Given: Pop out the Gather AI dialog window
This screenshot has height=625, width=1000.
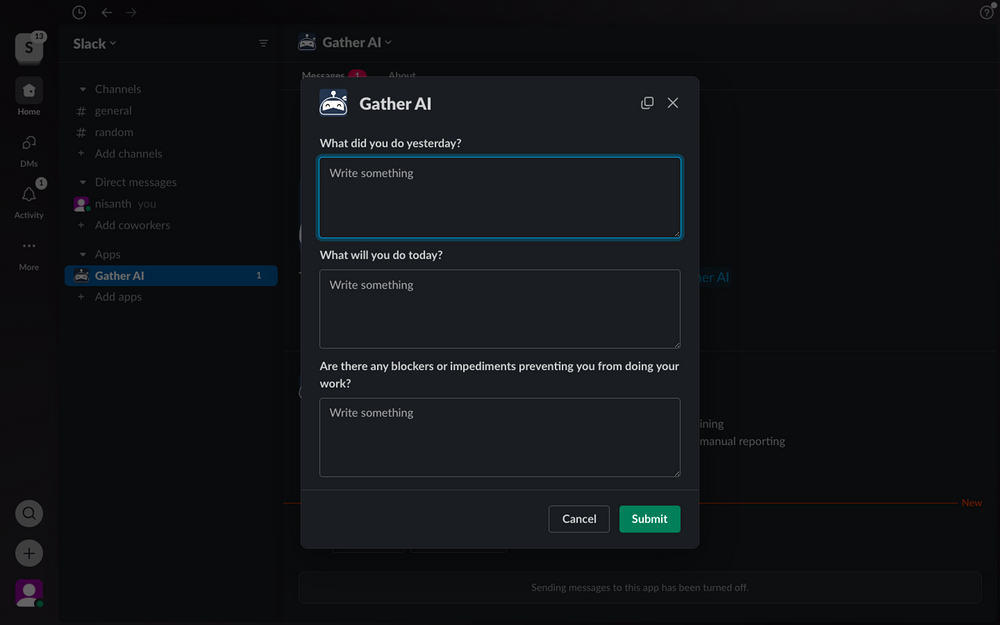Looking at the screenshot, I should coord(647,103).
